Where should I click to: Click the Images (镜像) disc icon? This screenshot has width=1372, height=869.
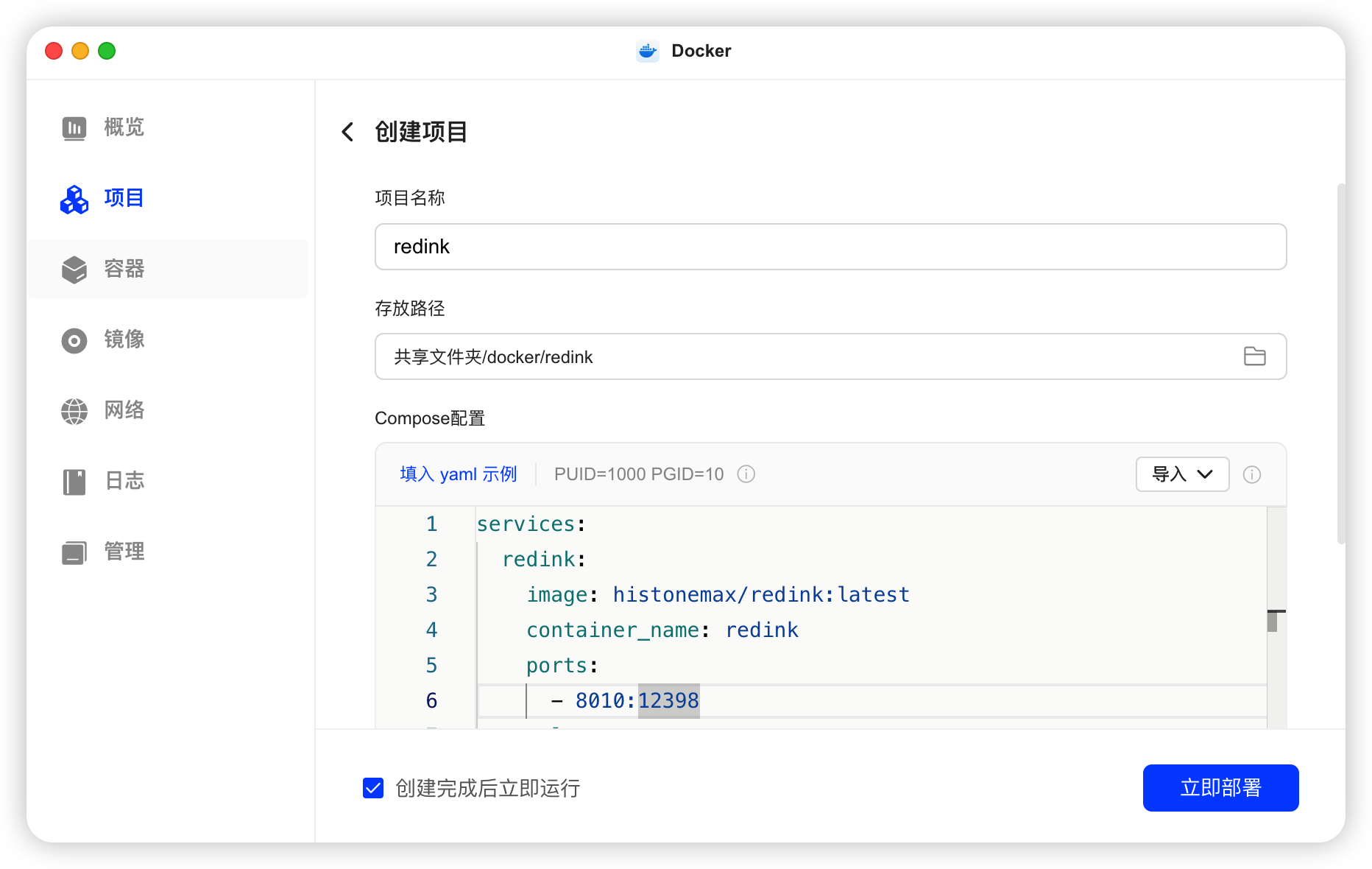tap(74, 340)
